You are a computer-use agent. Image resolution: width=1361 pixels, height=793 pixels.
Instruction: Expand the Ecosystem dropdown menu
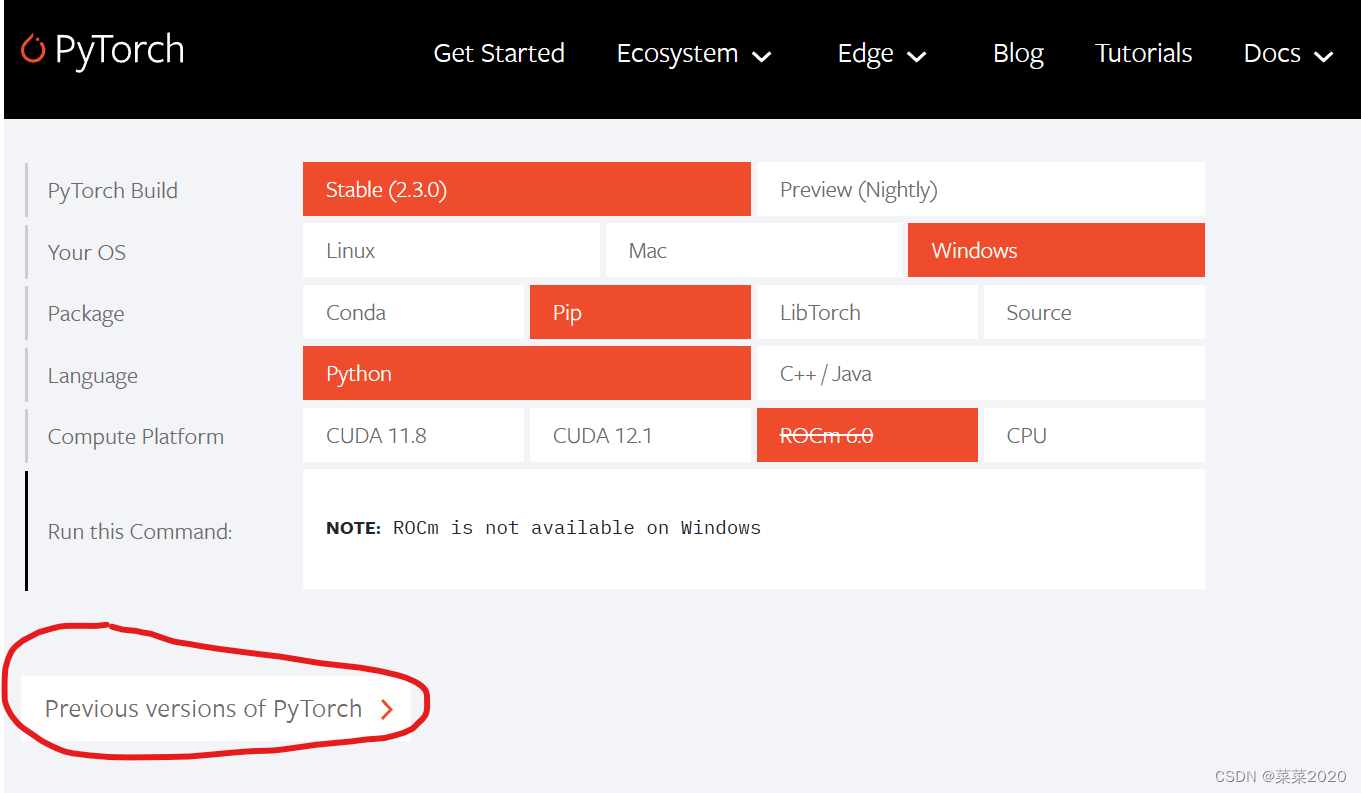point(694,54)
